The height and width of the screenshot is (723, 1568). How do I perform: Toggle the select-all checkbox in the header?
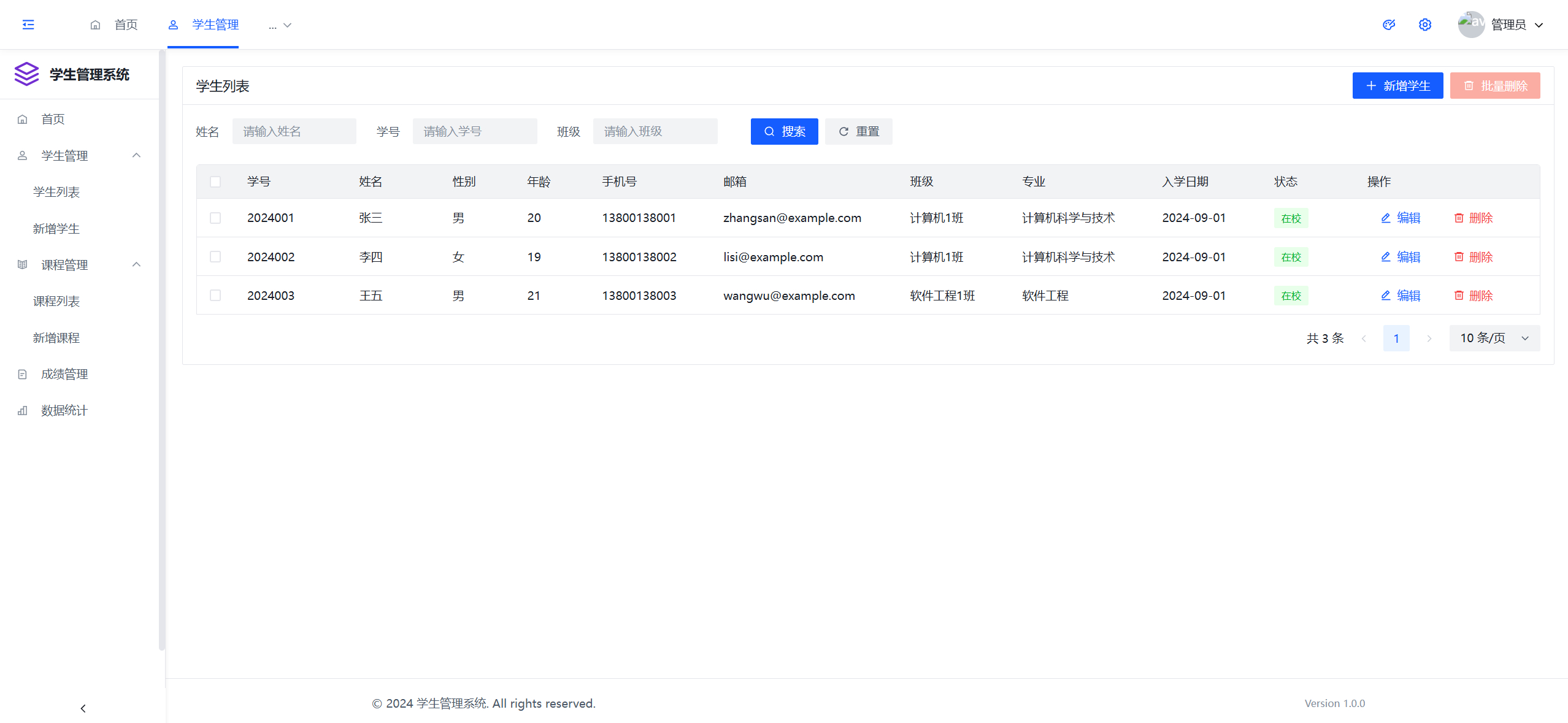(x=215, y=182)
